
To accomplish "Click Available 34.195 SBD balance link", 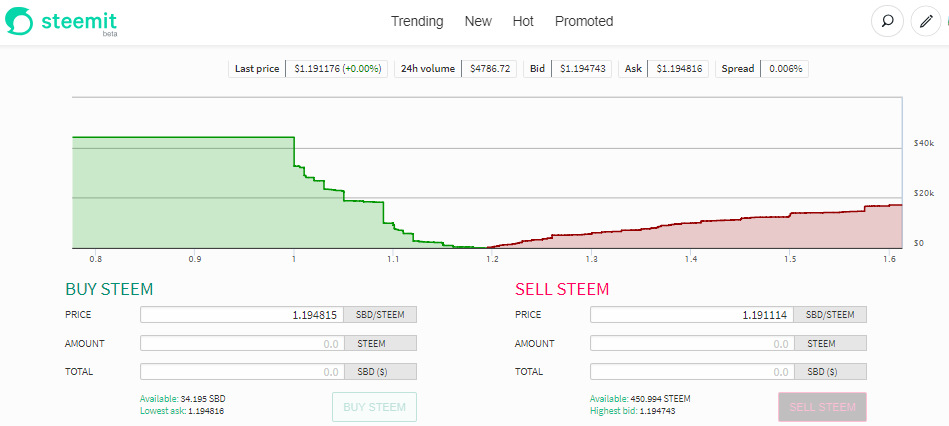I will point(183,399).
